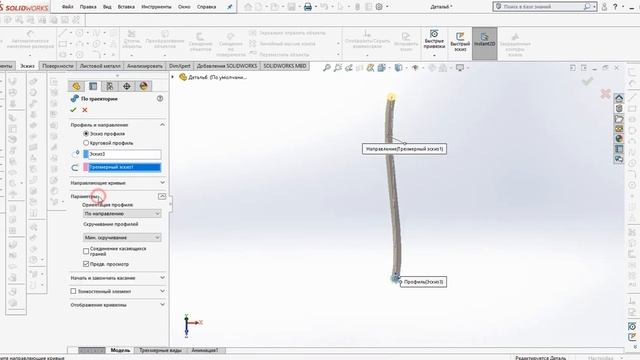
Task: Click the zoom to fit magnifier icon
Action: point(327,68)
